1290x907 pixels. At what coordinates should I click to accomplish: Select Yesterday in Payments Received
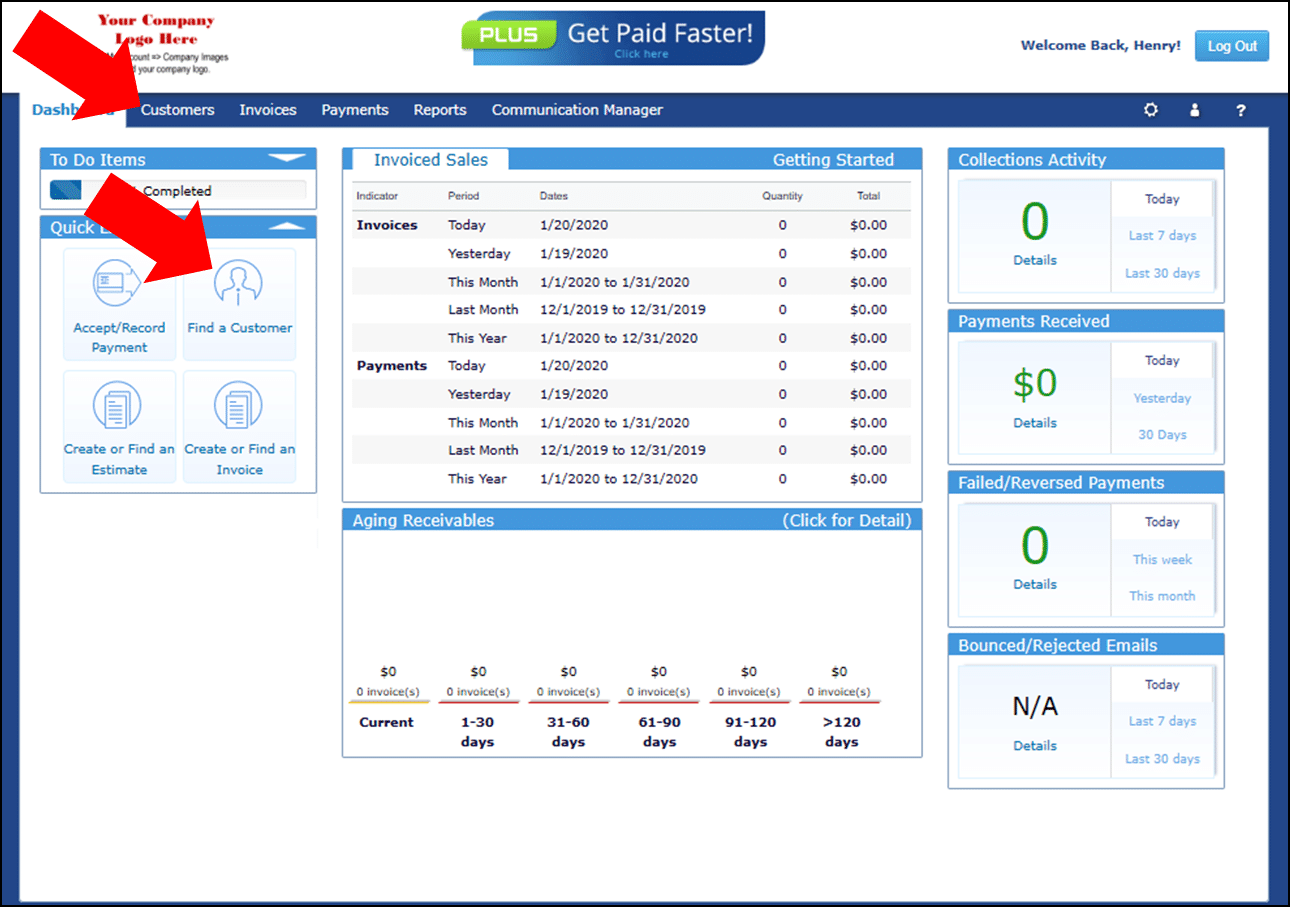pyautogui.click(x=1162, y=398)
